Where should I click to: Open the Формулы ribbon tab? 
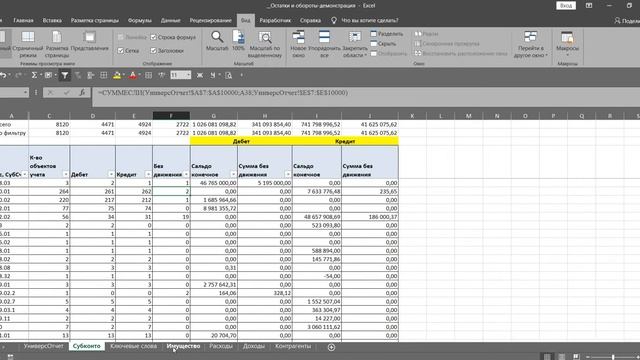140,20
